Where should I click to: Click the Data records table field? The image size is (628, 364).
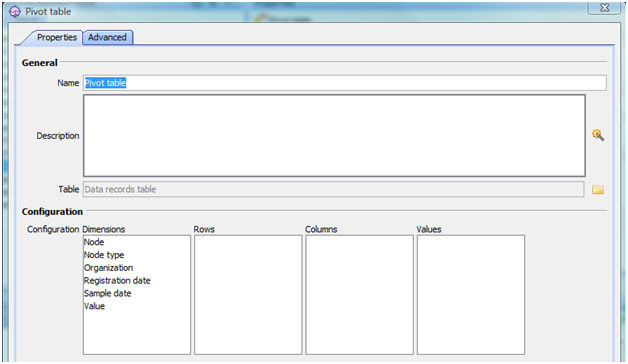tap(333, 189)
